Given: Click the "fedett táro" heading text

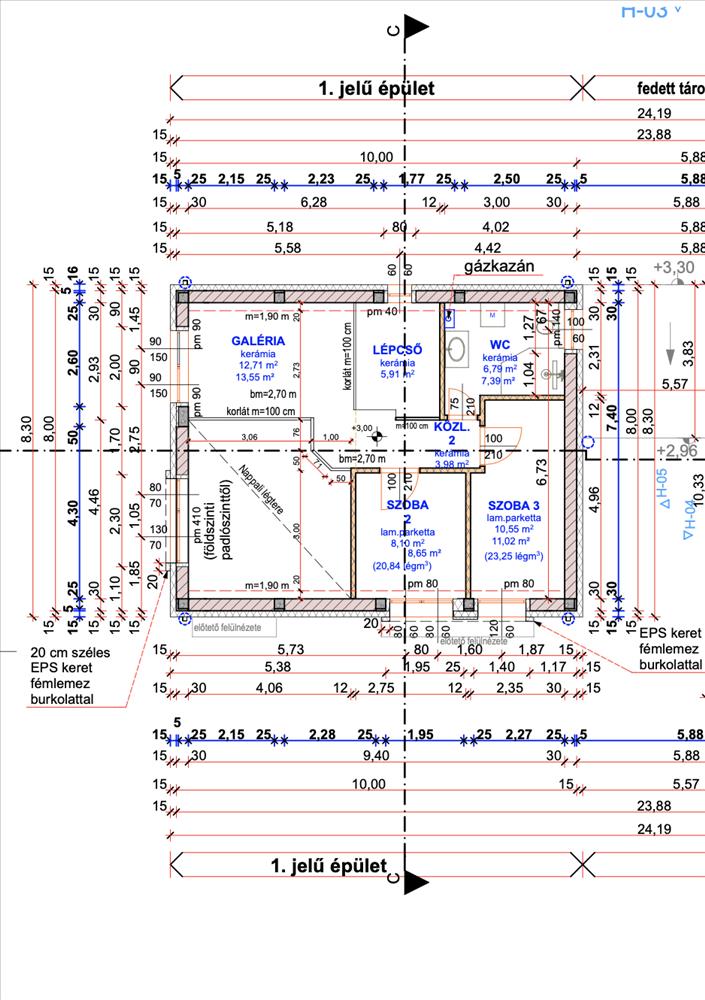Looking at the screenshot, I should [670, 88].
